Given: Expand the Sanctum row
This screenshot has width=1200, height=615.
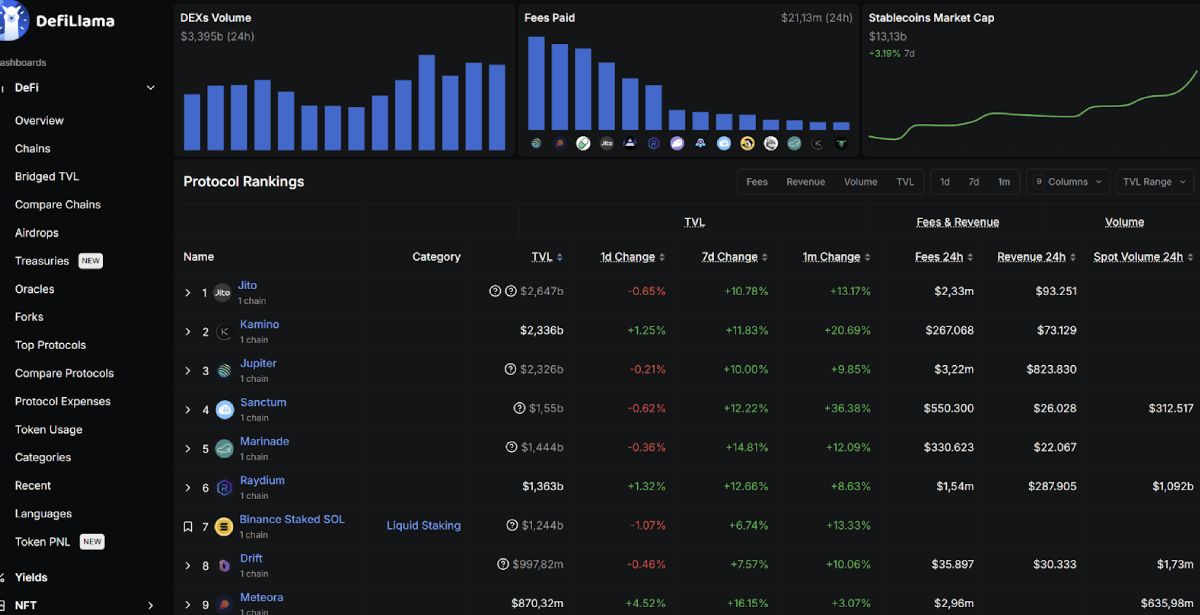Looking at the screenshot, I should point(187,410).
